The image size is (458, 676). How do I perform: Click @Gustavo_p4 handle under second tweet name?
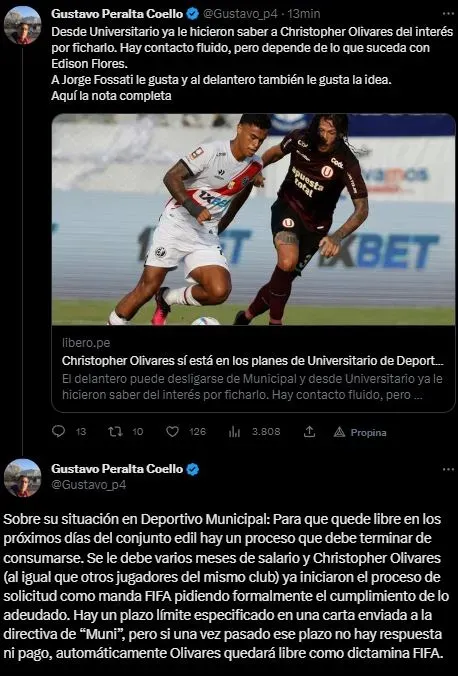click(x=89, y=485)
